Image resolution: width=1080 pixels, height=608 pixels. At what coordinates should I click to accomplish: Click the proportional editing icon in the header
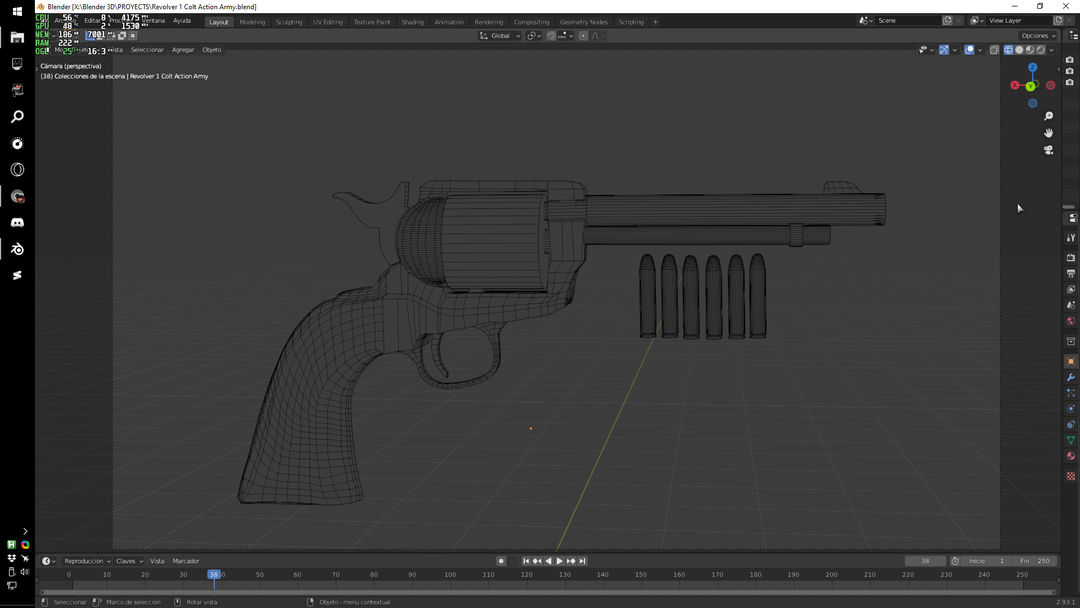click(584, 35)
